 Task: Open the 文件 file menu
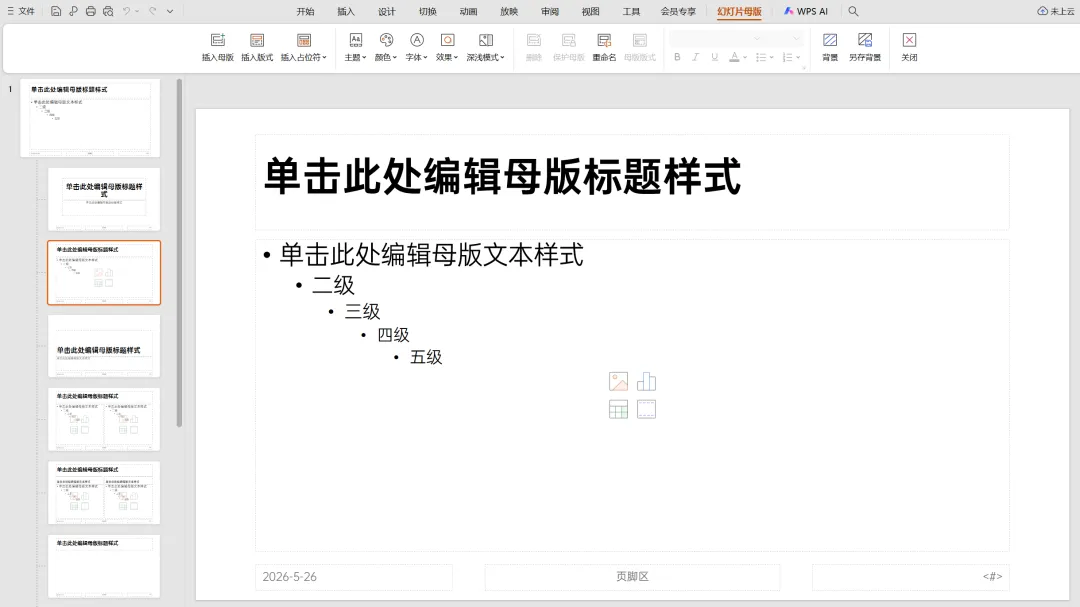click(x=21, y=11)
